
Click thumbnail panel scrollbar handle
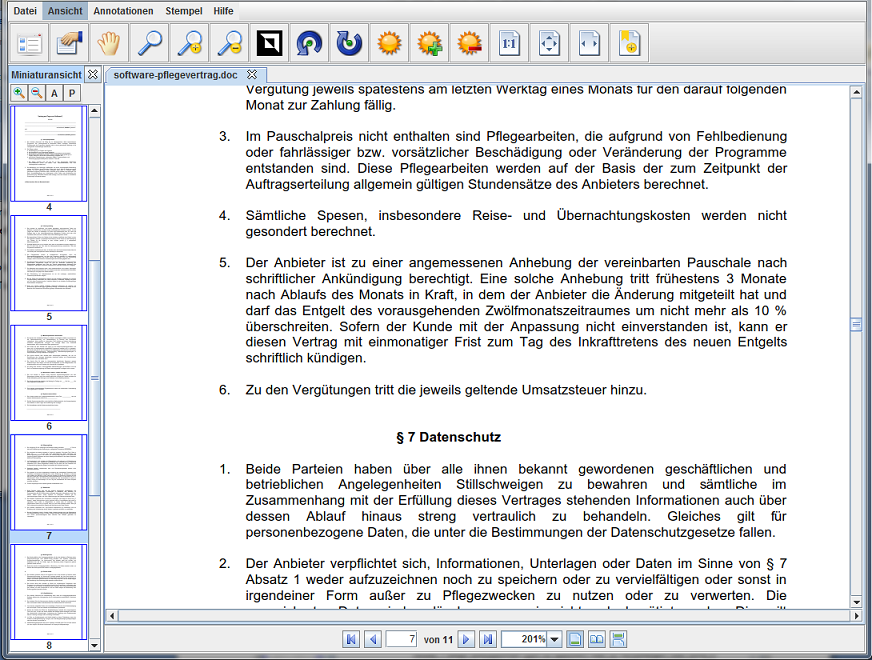(x=95, y=378)
